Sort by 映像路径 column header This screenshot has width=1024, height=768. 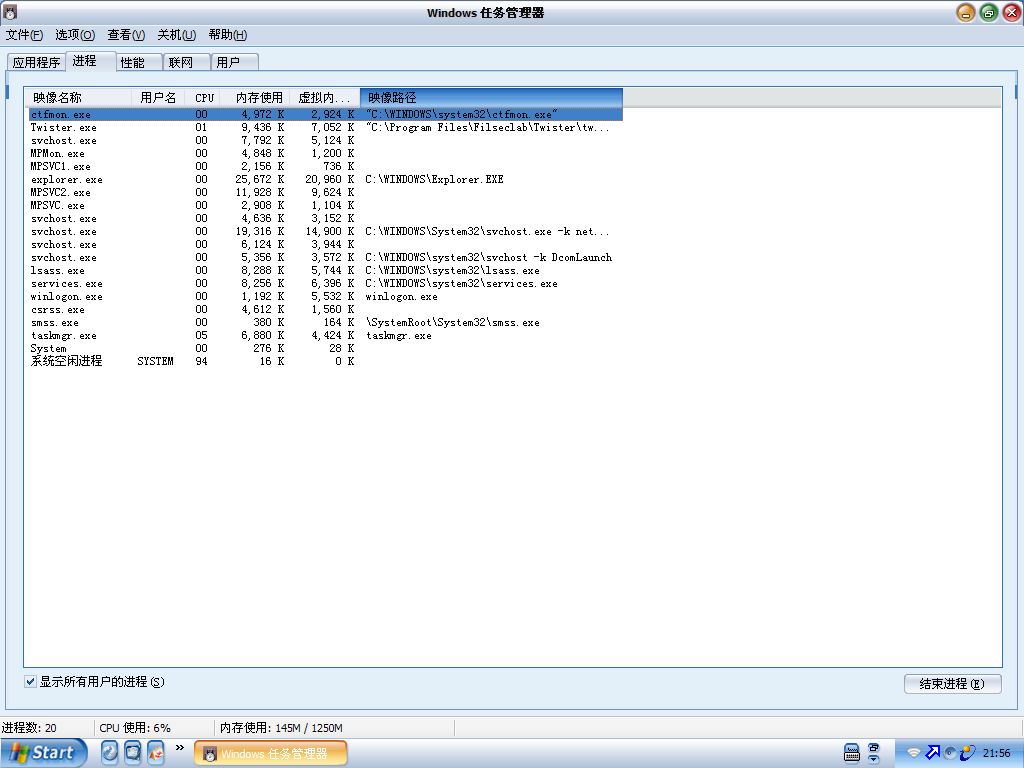point(491,98)
